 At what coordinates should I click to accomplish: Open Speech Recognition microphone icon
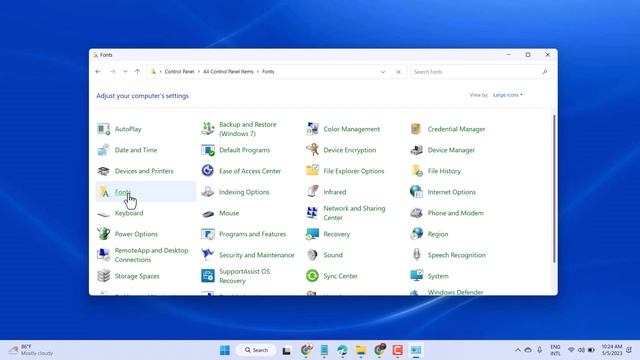pyautogui.click(x=416, y=255)
